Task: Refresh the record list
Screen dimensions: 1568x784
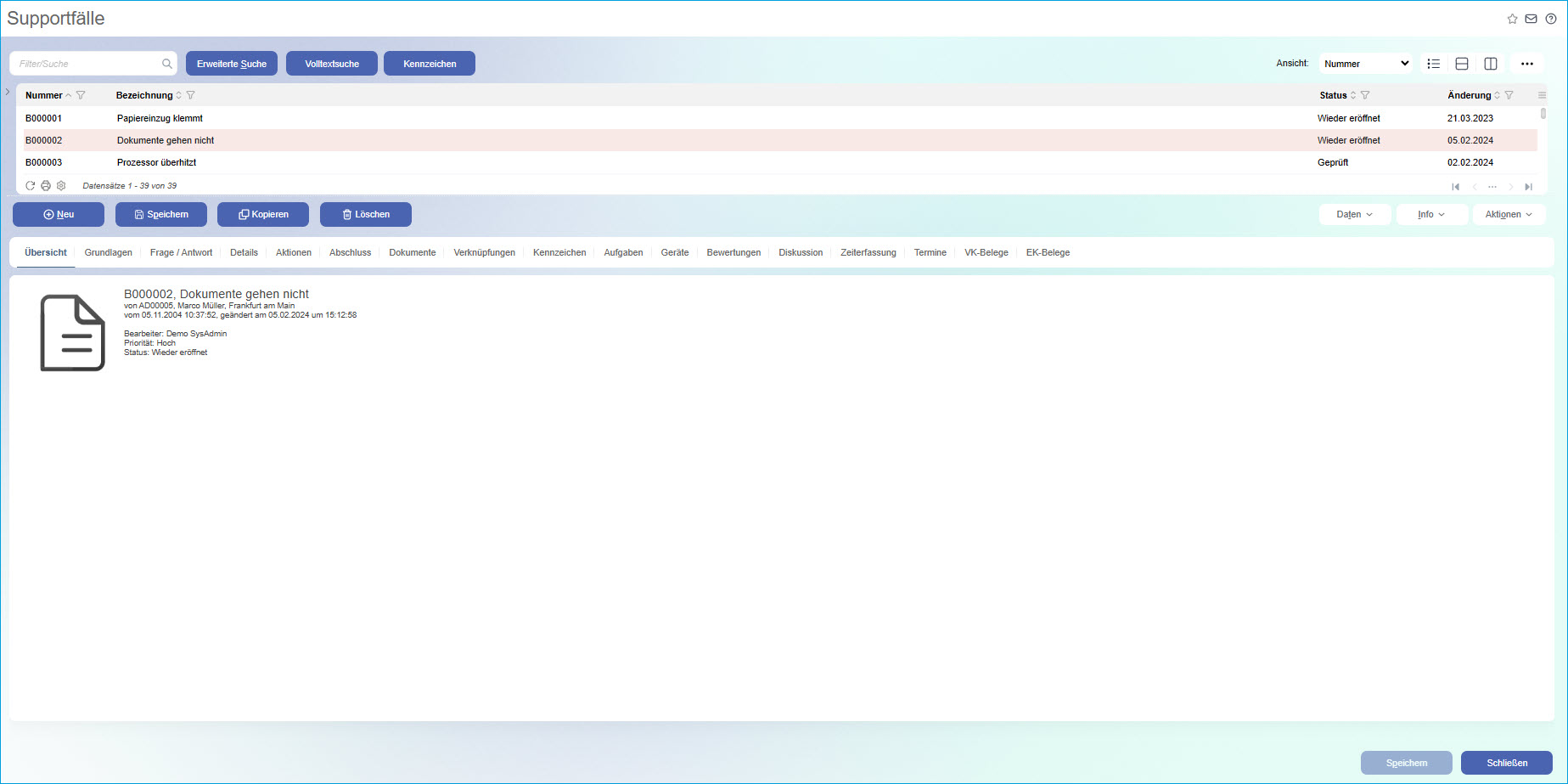Action: 31,186
